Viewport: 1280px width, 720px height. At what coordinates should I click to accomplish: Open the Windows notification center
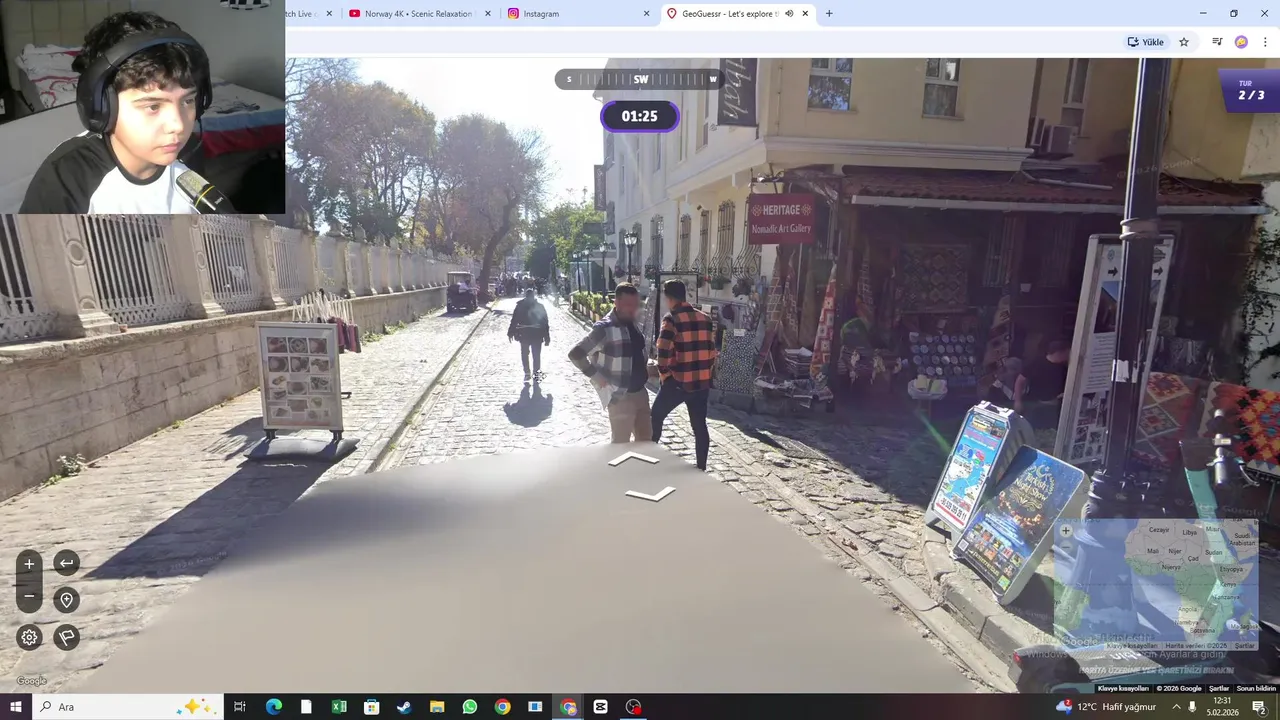[1259, 707]
